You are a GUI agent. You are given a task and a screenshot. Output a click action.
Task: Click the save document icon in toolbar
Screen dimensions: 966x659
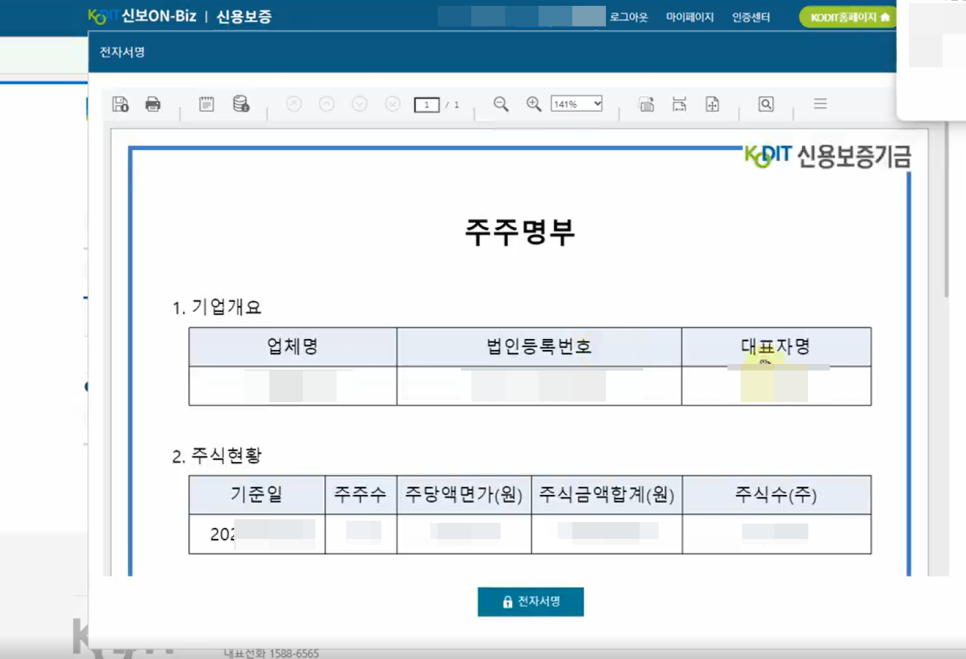tap(120, 104)
